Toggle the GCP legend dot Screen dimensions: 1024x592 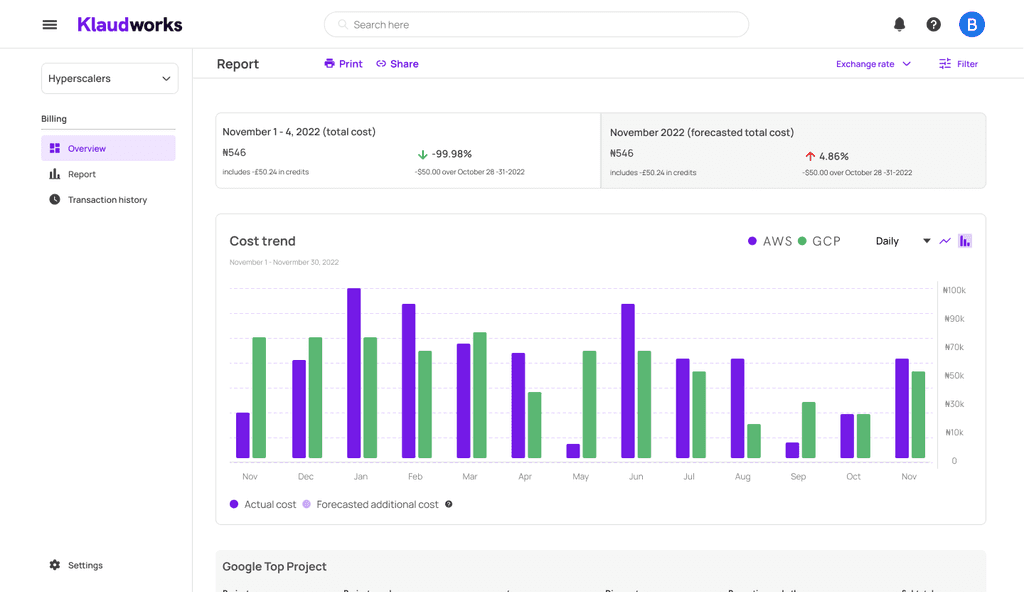802,241
